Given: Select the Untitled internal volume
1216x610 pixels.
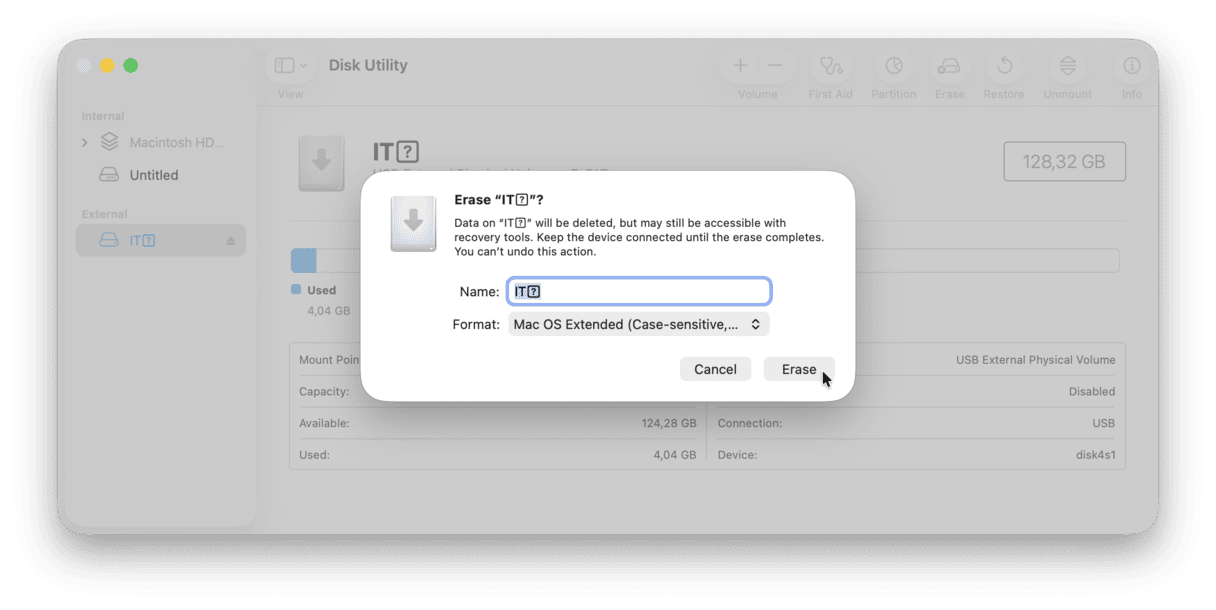Looking at the screenshot, I should tap(154, 174).
